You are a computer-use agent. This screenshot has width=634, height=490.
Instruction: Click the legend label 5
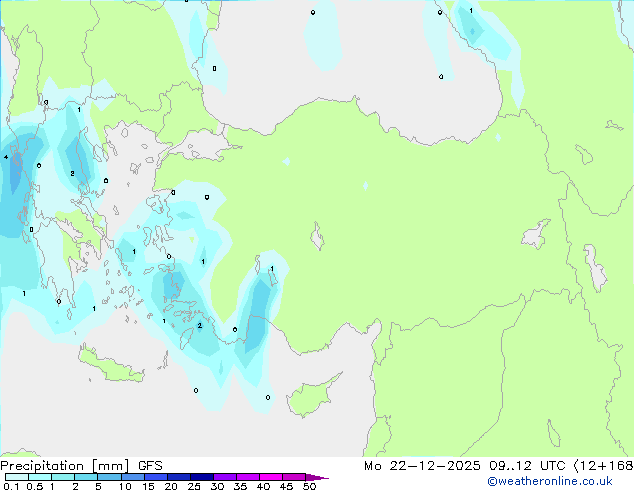coord(98,486)
